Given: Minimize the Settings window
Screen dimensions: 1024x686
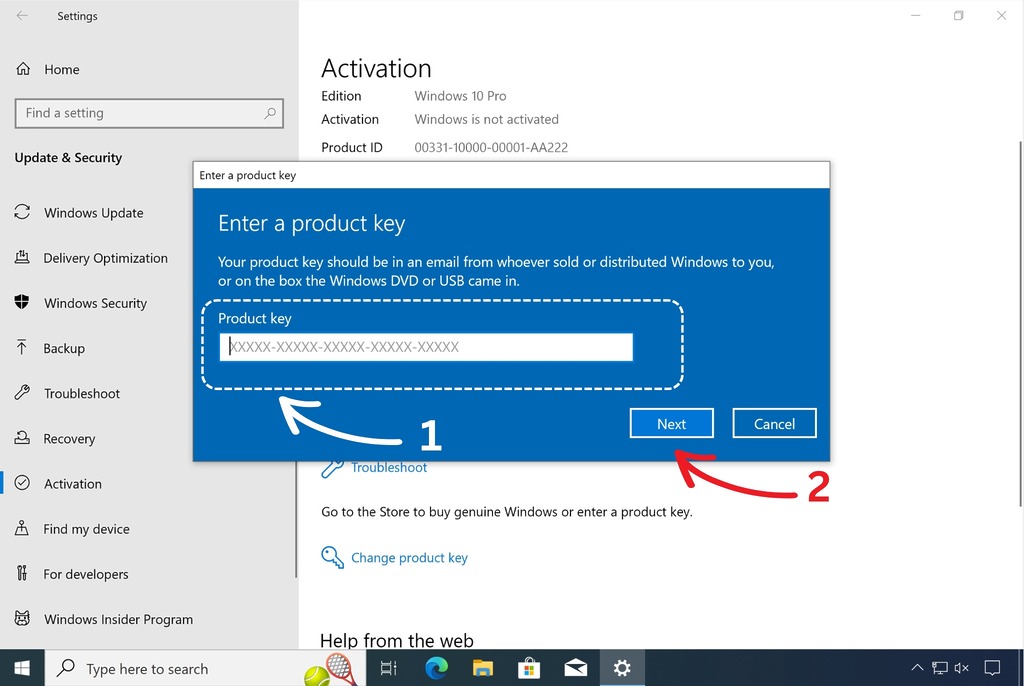Looking at the screenshot, I should tap(916, 16).
